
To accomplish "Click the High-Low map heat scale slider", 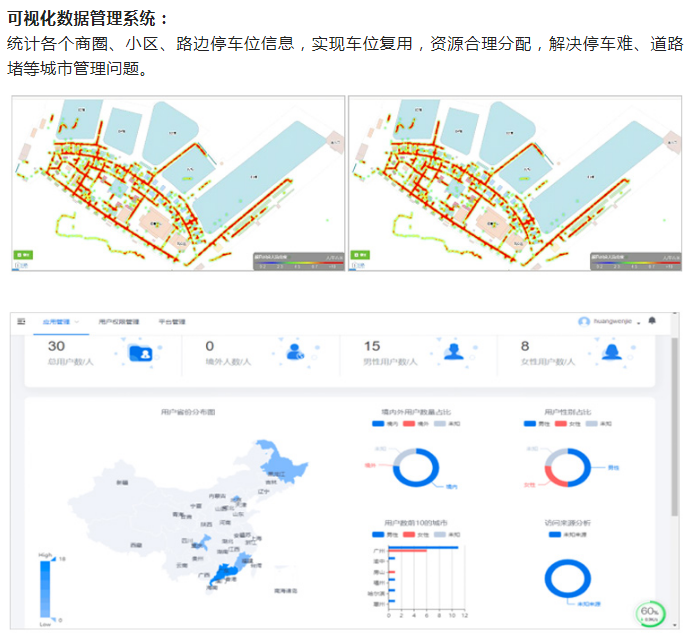I will click(46, 590).
